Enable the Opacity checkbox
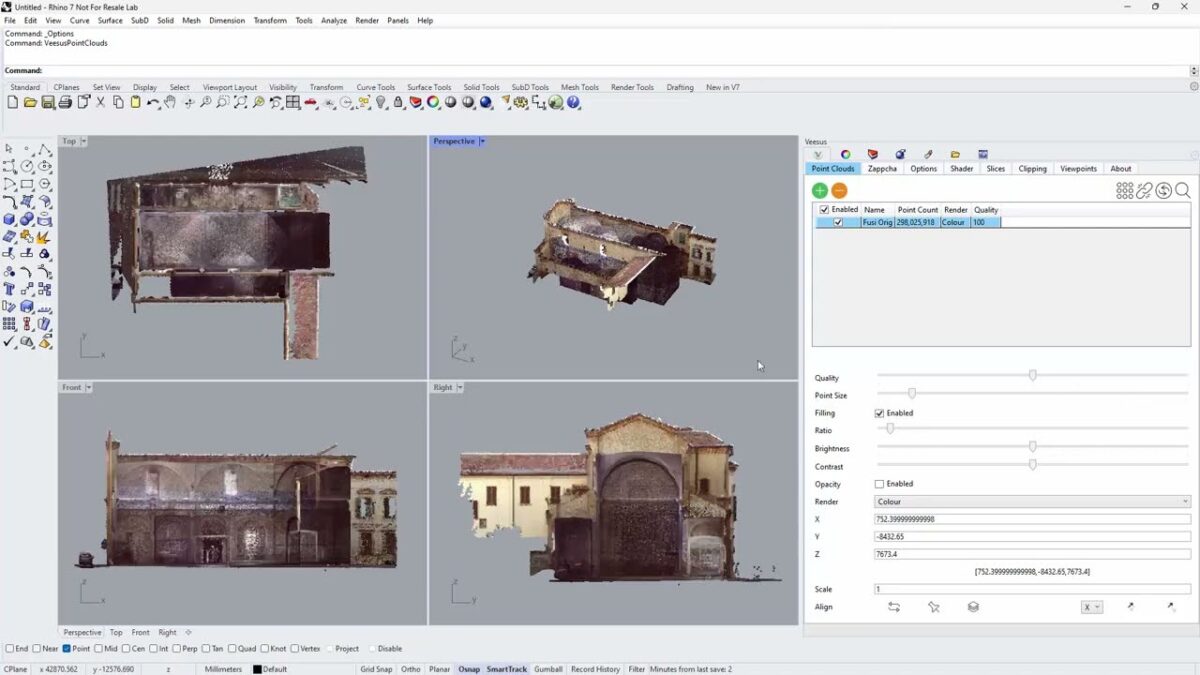The width and height of the screenshot is (1200, 675). point(879,484)
